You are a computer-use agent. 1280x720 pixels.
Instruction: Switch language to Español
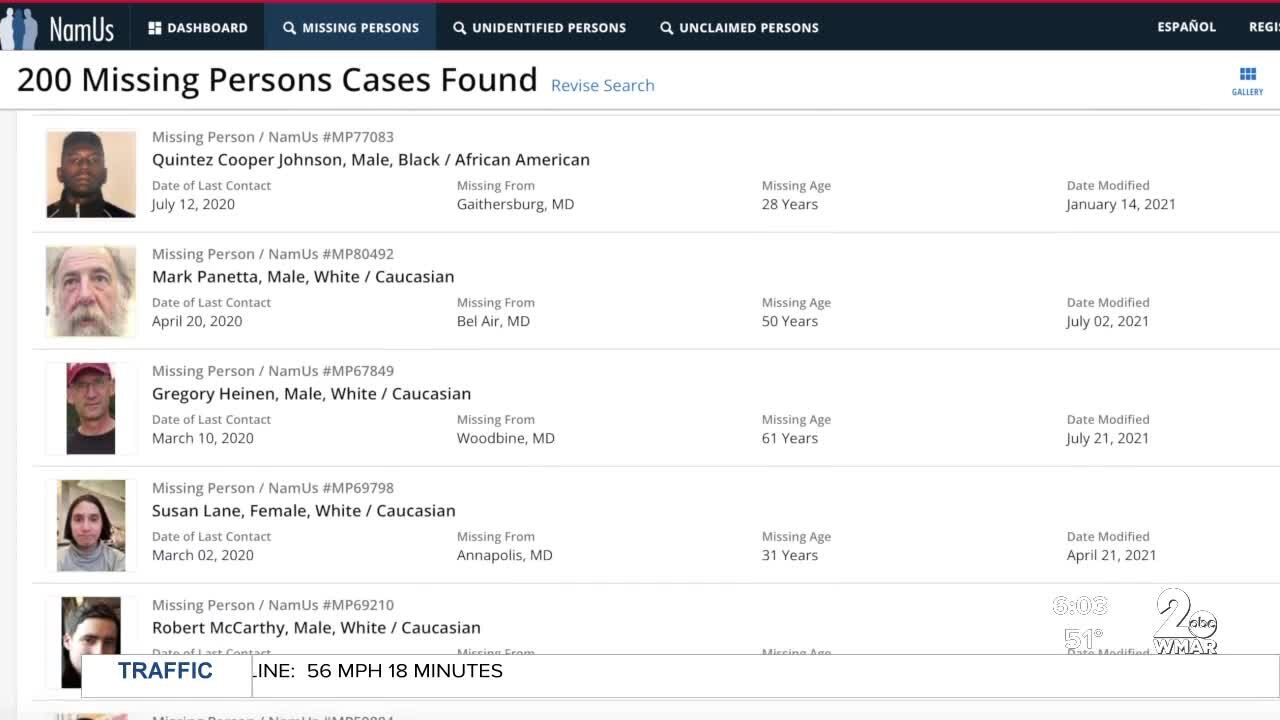pos(1186,27)
